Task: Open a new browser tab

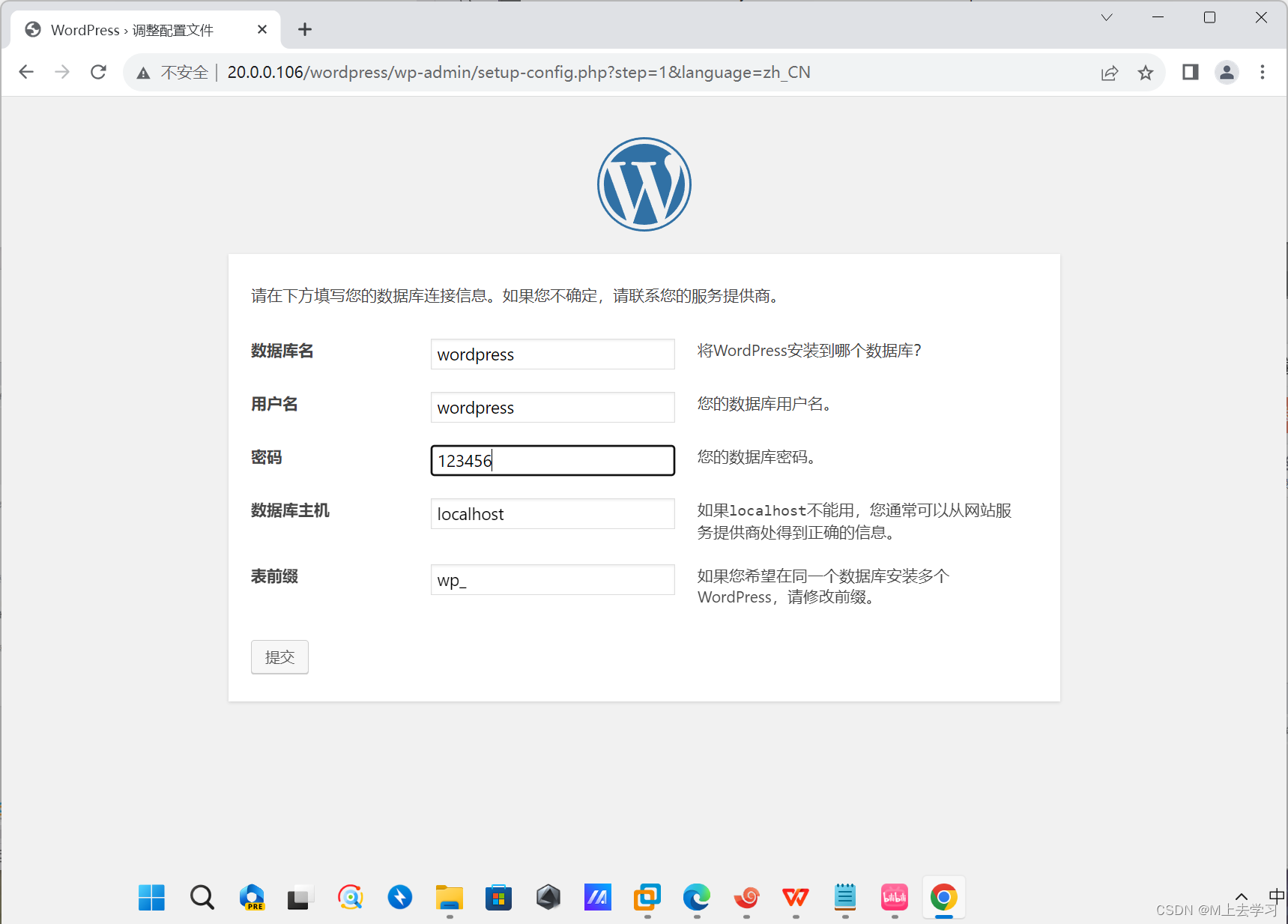Action: [x=304, y=29]
